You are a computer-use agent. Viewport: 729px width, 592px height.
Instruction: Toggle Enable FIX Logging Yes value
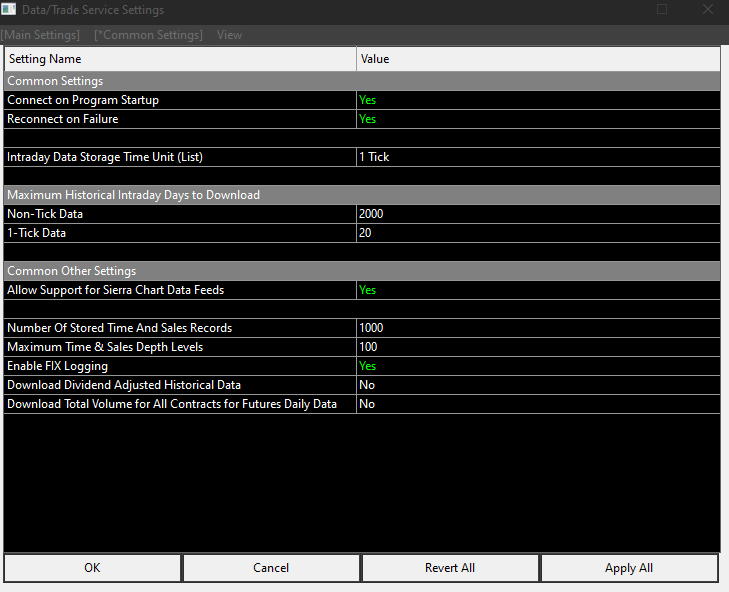[538, 366]
